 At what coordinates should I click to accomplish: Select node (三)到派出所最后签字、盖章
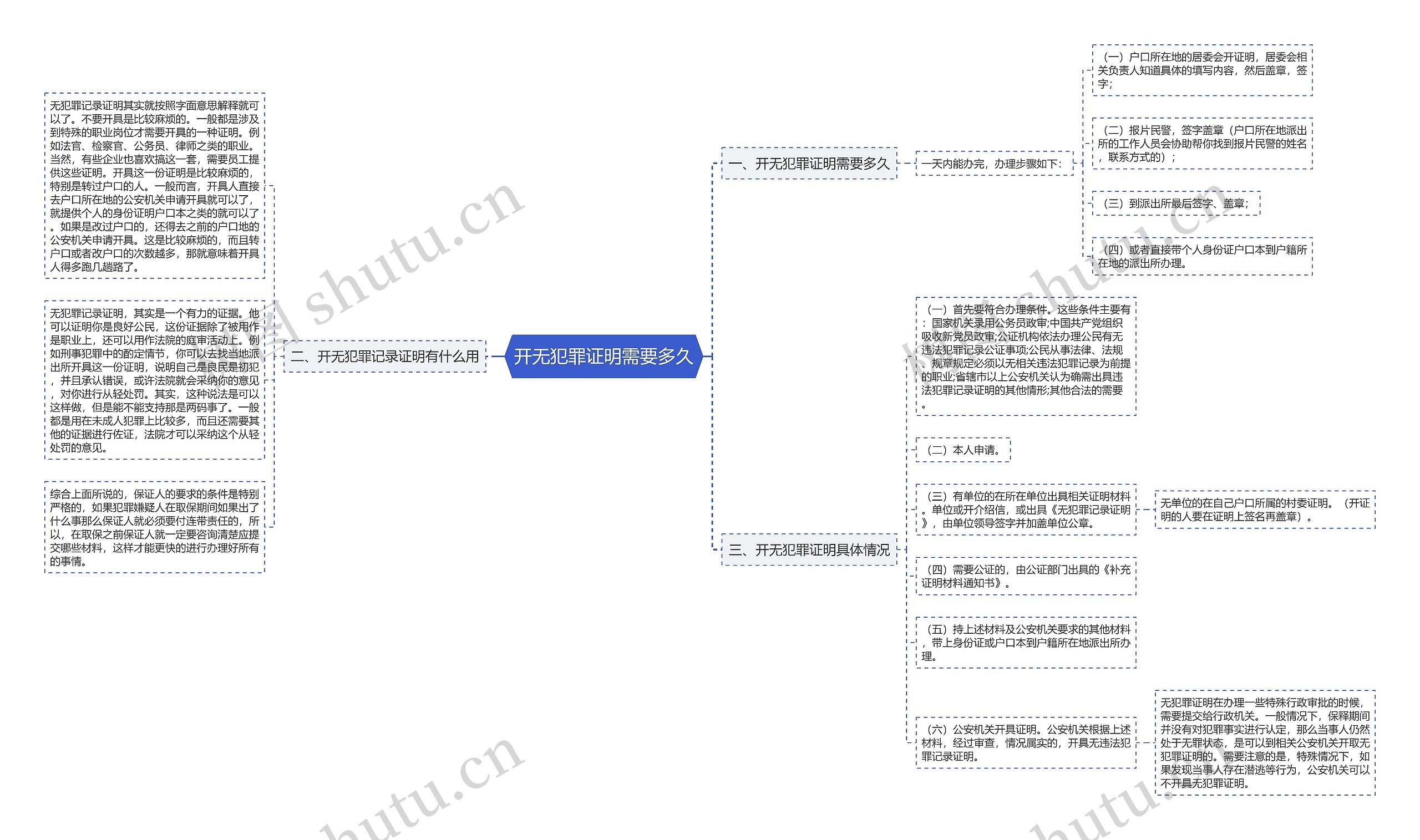coord(1175,203)
